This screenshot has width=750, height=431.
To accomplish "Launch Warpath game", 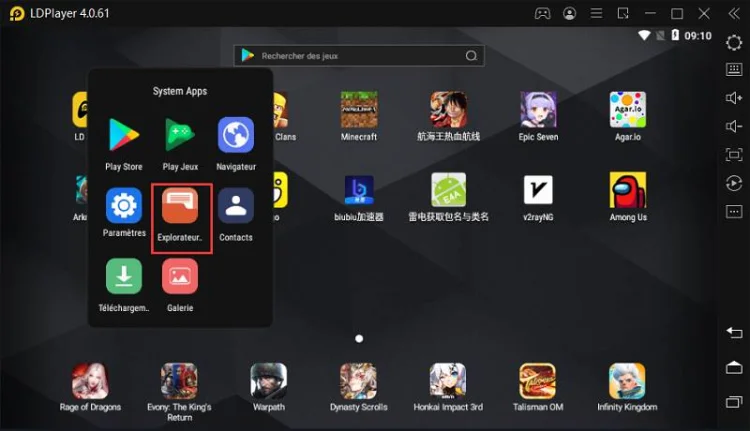I will click(x=269, y=381).
